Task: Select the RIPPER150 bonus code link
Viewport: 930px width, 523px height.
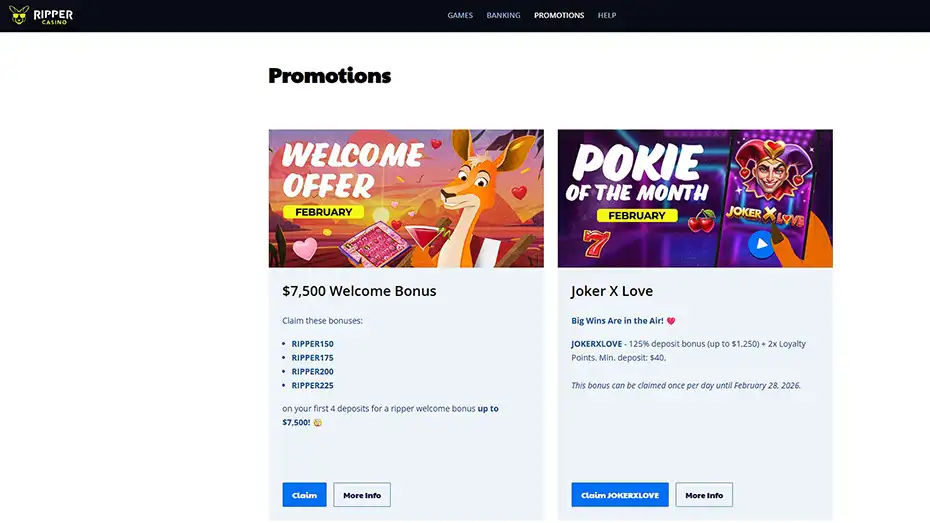Action: click(x=313, y=344)
